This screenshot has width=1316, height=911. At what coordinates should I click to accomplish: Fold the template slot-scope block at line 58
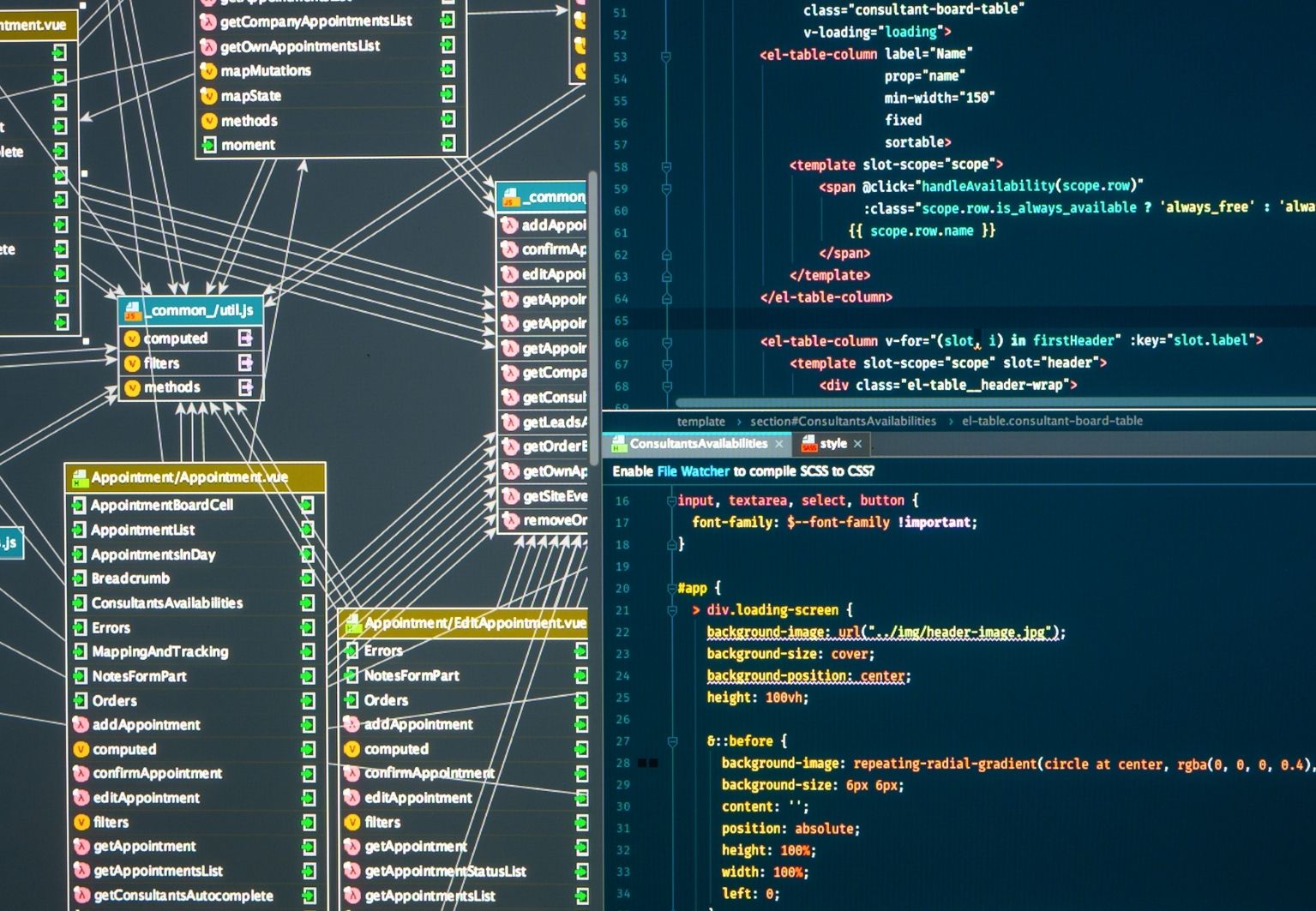tap(666, 166)
